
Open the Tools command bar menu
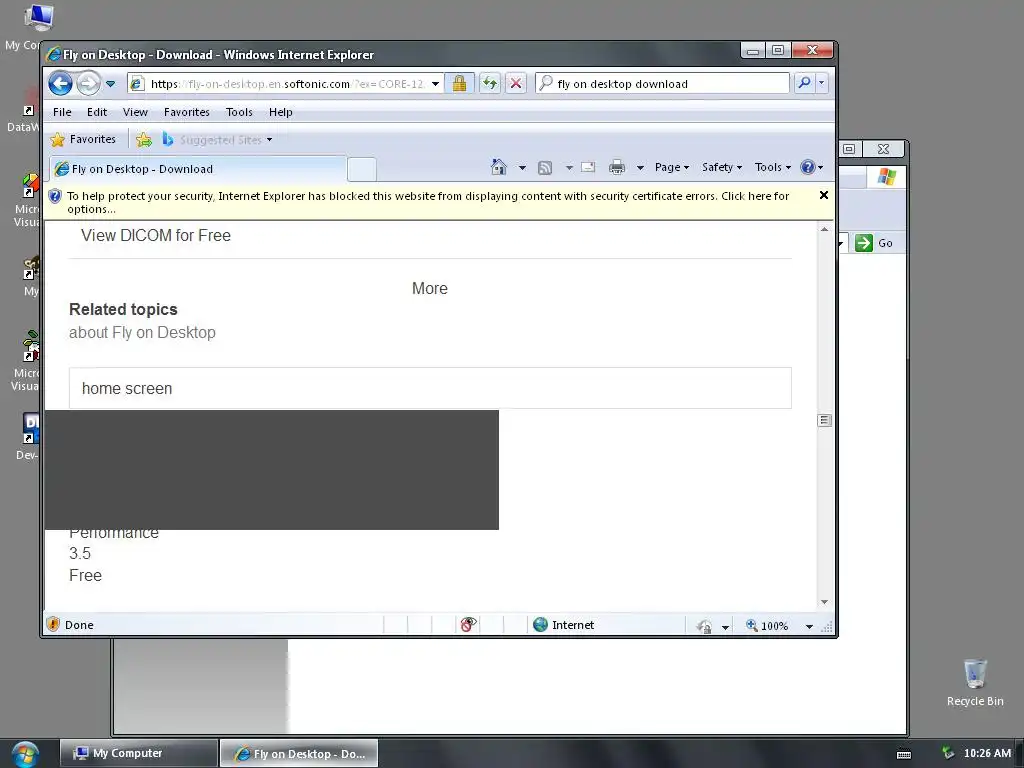(x=773, y=167)
